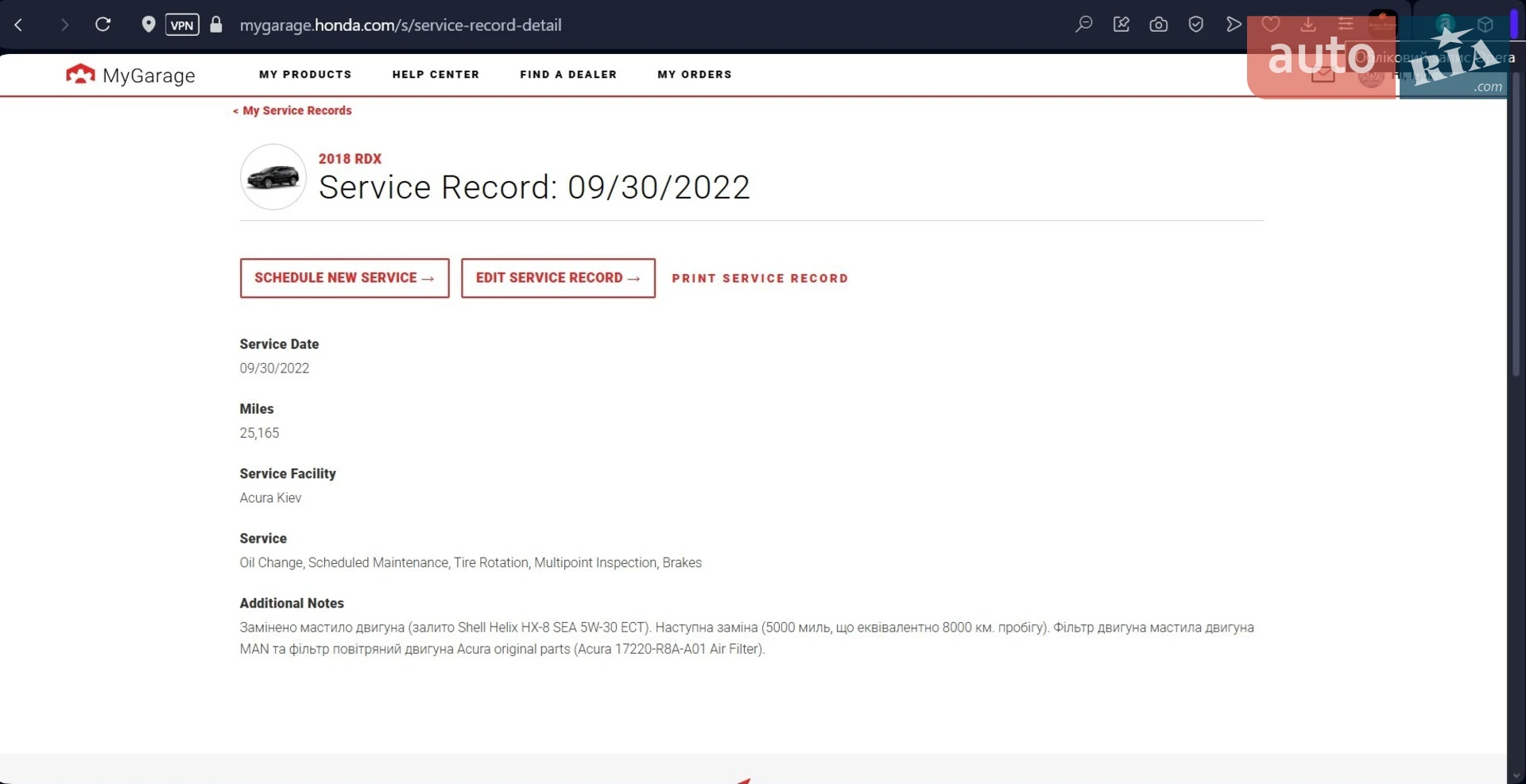Click the "Service Facility" label
This screenshot has width=1526, height=784.
(x=288, y=473)
